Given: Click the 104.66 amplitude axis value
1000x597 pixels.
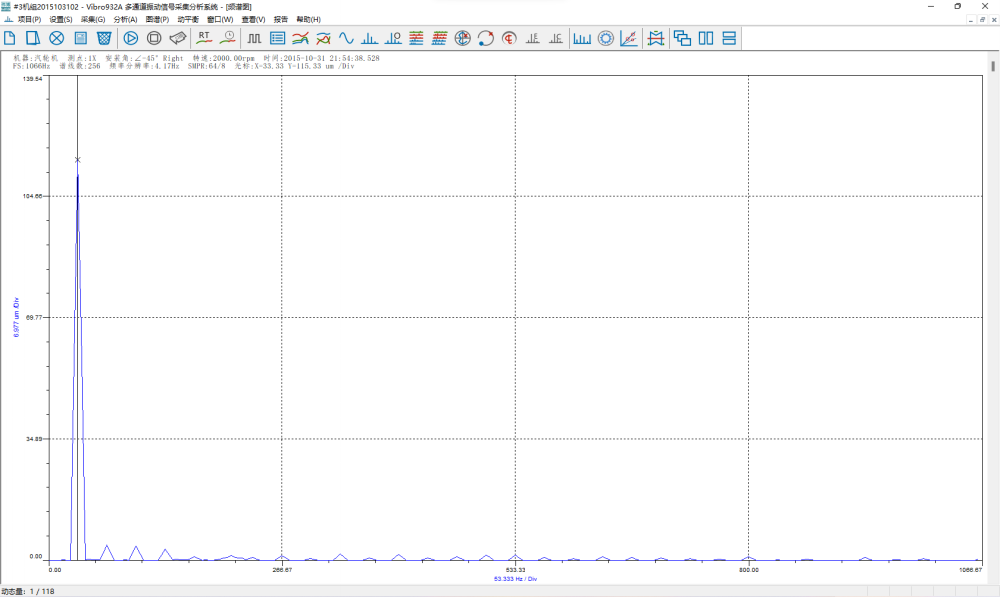Looking at the screenshot, I should click(33, 196).
